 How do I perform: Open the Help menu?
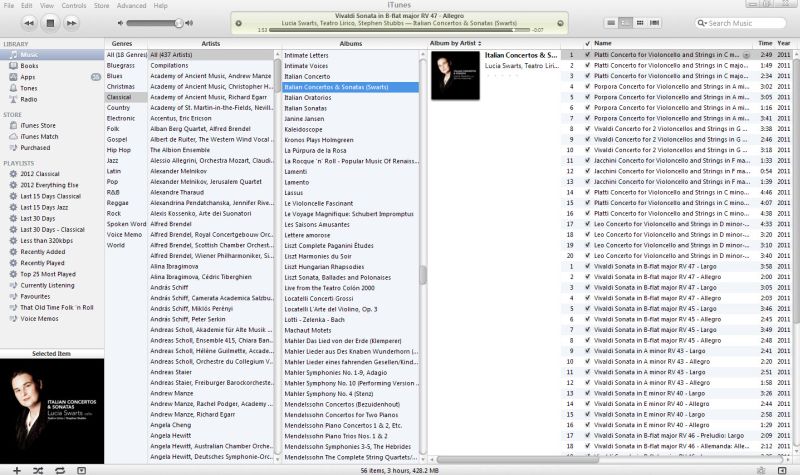coord(160,6)
